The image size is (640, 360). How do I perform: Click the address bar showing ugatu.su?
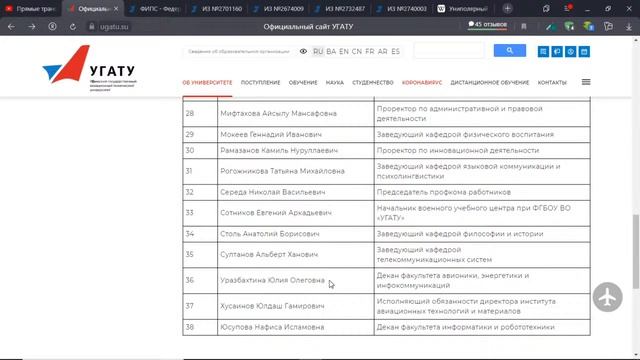point(114,27)
